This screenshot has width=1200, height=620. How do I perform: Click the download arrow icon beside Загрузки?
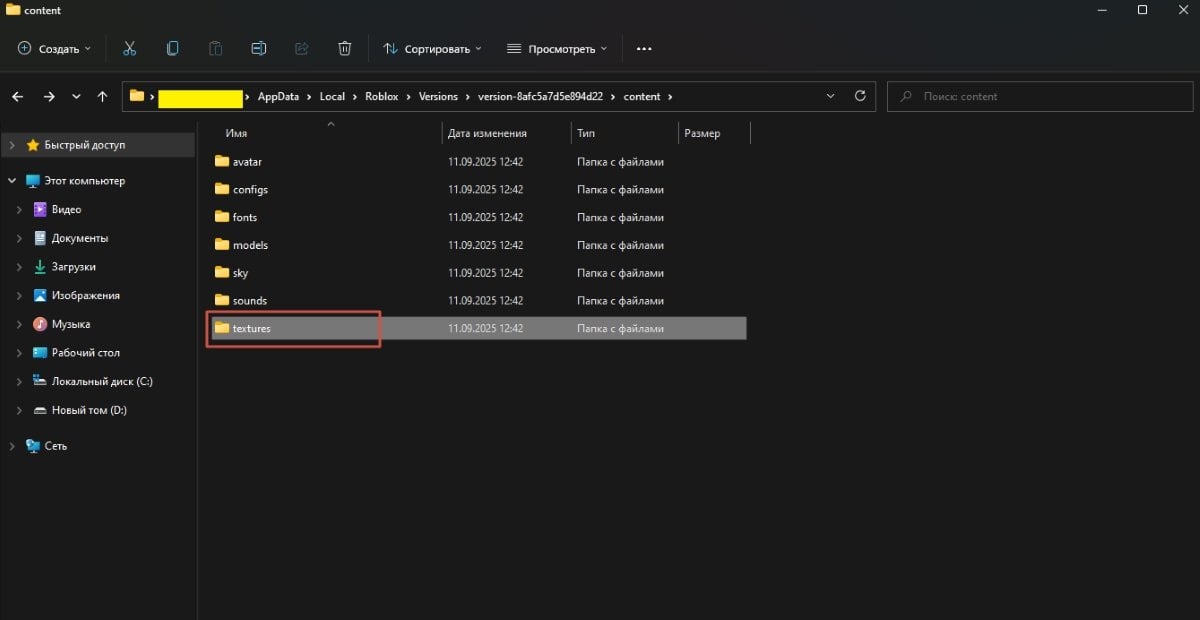point(40,267)
